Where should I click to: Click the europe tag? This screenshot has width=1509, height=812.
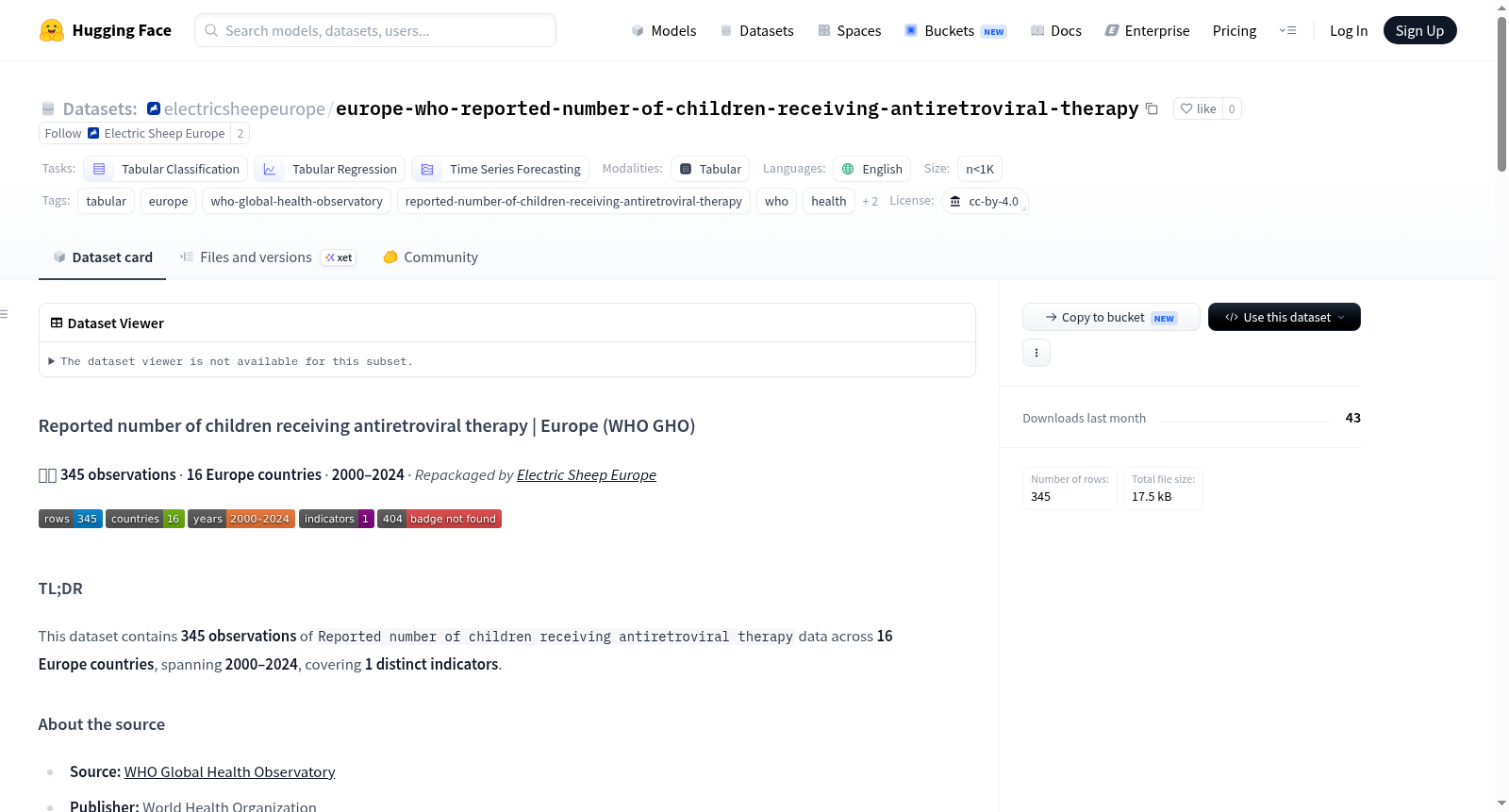point(168,201)
